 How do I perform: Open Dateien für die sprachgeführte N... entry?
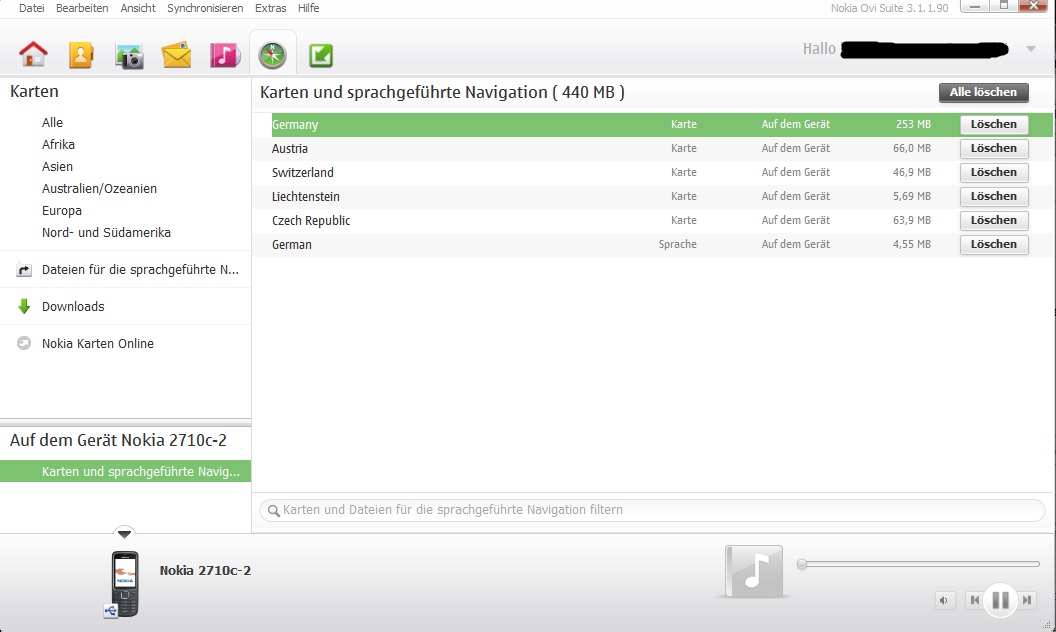point(140,270)
